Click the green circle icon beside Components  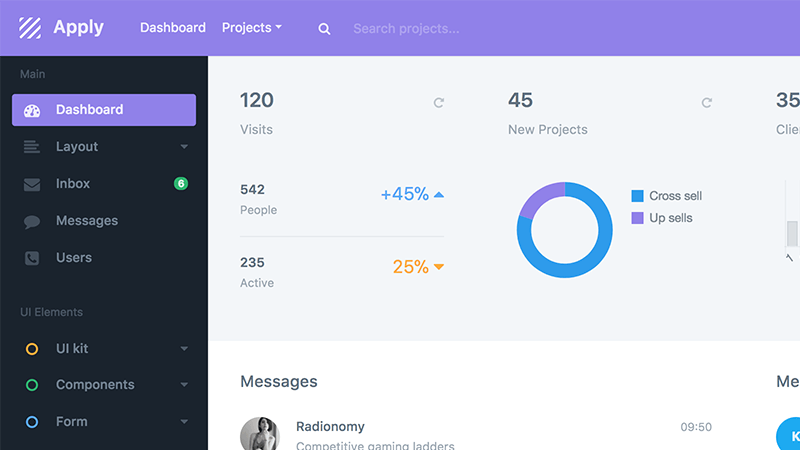[32, 385]
